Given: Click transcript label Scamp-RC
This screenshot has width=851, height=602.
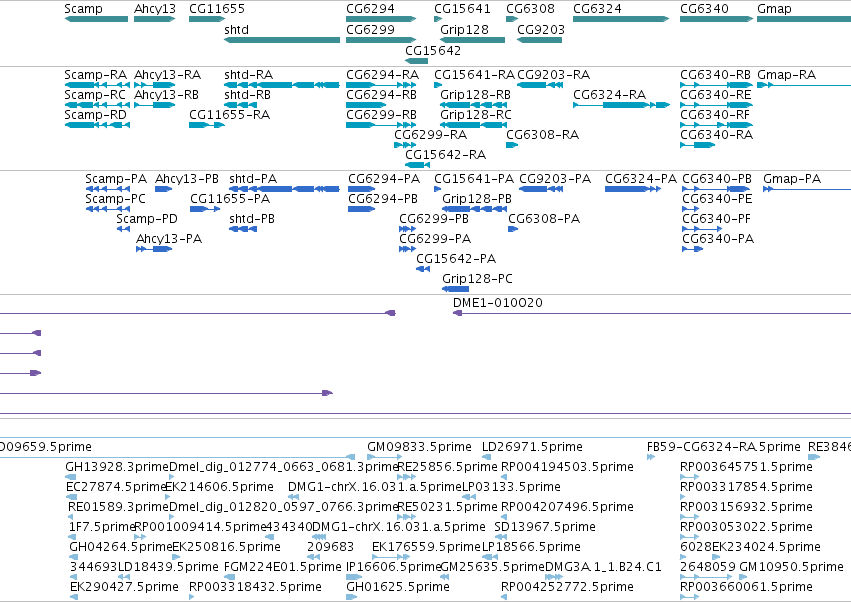Looking at the screenshot, I should [x=95, y=95].
